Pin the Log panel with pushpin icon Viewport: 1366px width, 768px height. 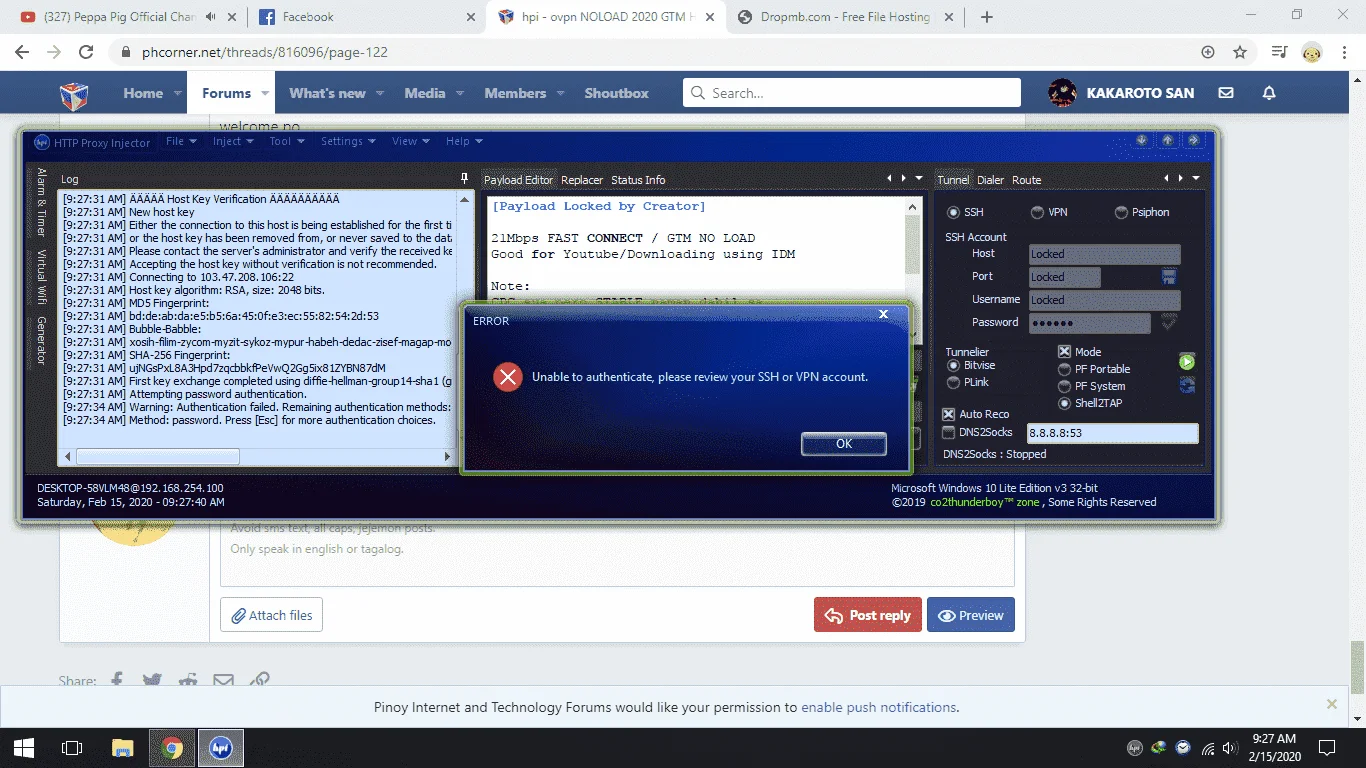pyautogui.click(x=464, y=179)
